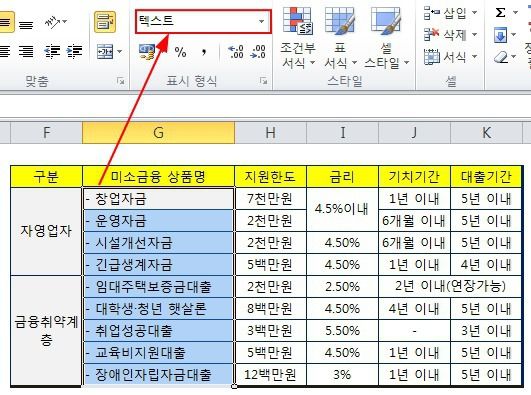The width and height of the screenshot is (531, 395).
Task: Select the 5.50% interest cell
Action: point(342,331)
